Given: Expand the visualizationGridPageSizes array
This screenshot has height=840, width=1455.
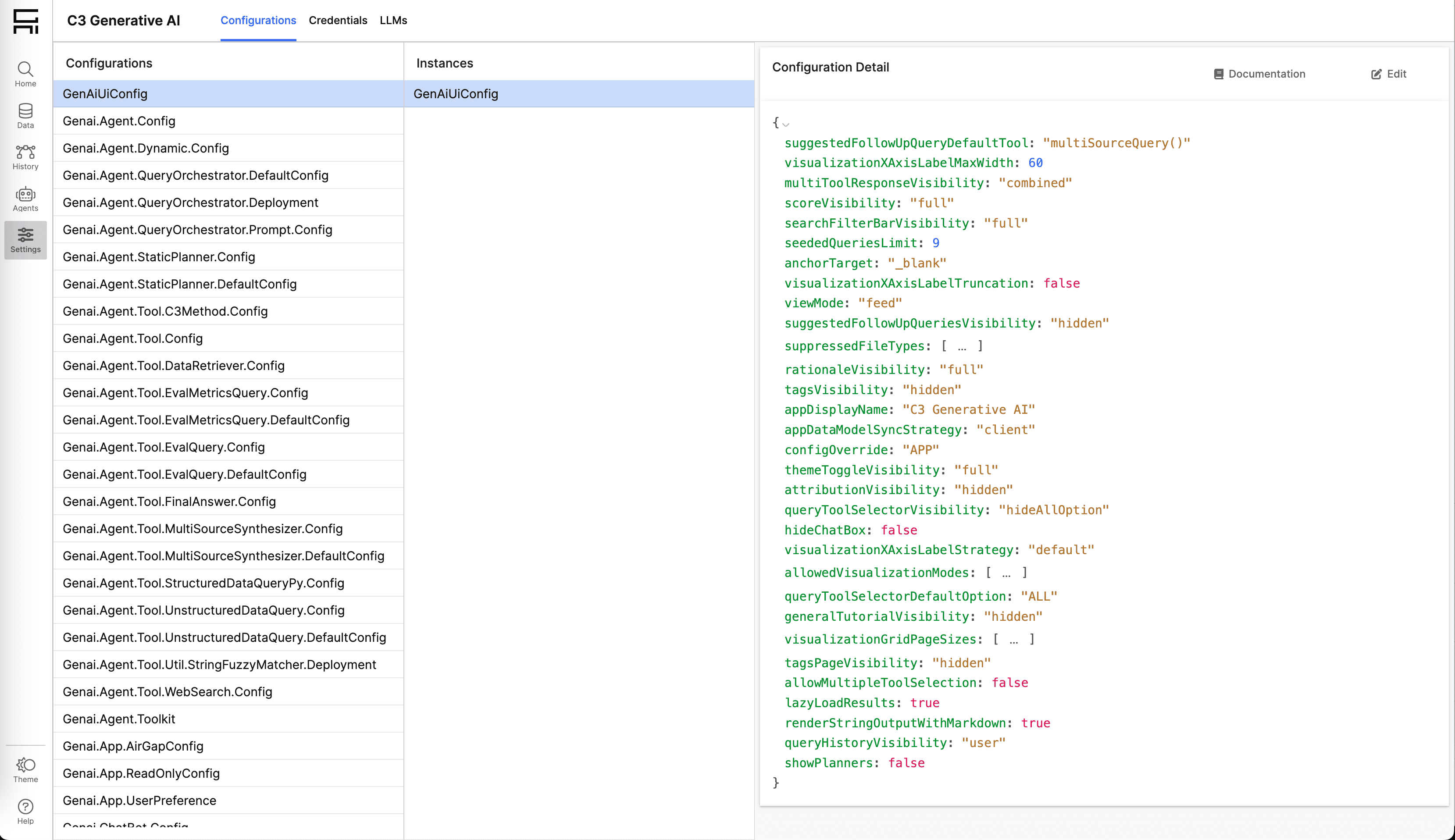Looking at the screenshot, I should point(1014,639).
